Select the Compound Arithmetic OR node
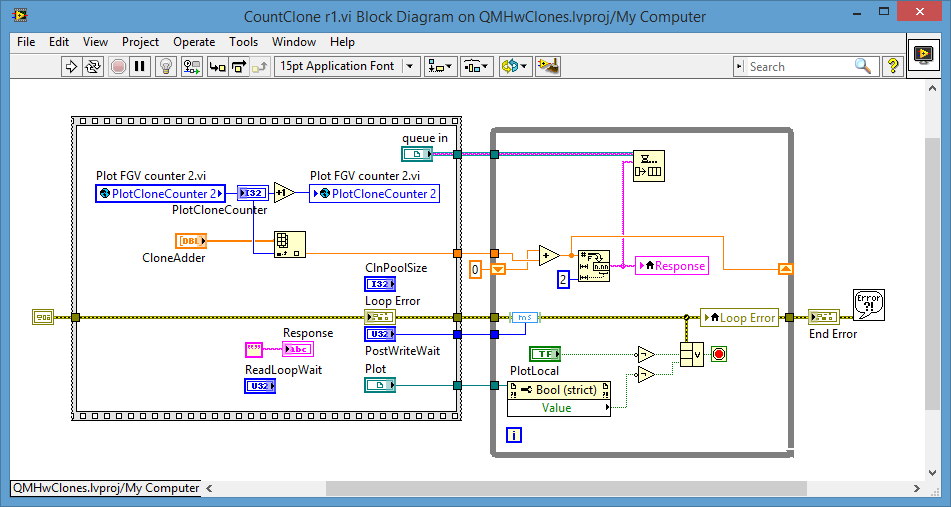Image resolution: width=951 pixels, height=507 pixels. point(692,354)
